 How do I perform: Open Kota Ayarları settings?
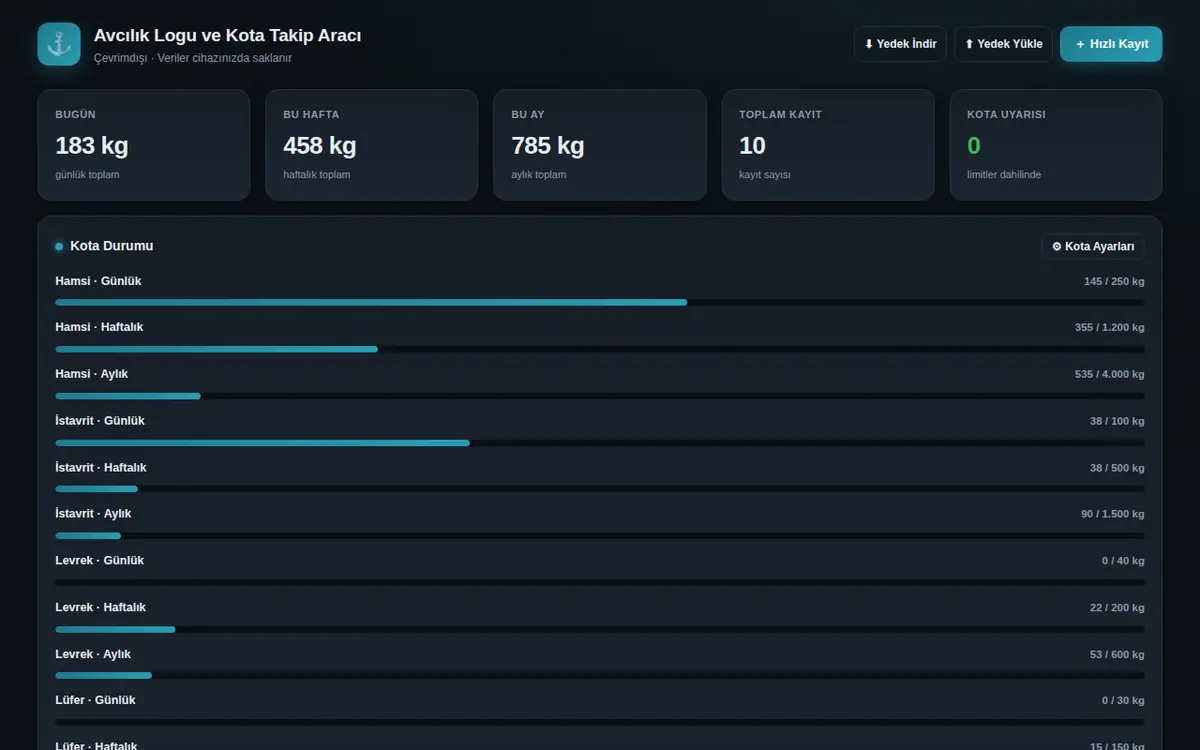tap(1093, 246)
